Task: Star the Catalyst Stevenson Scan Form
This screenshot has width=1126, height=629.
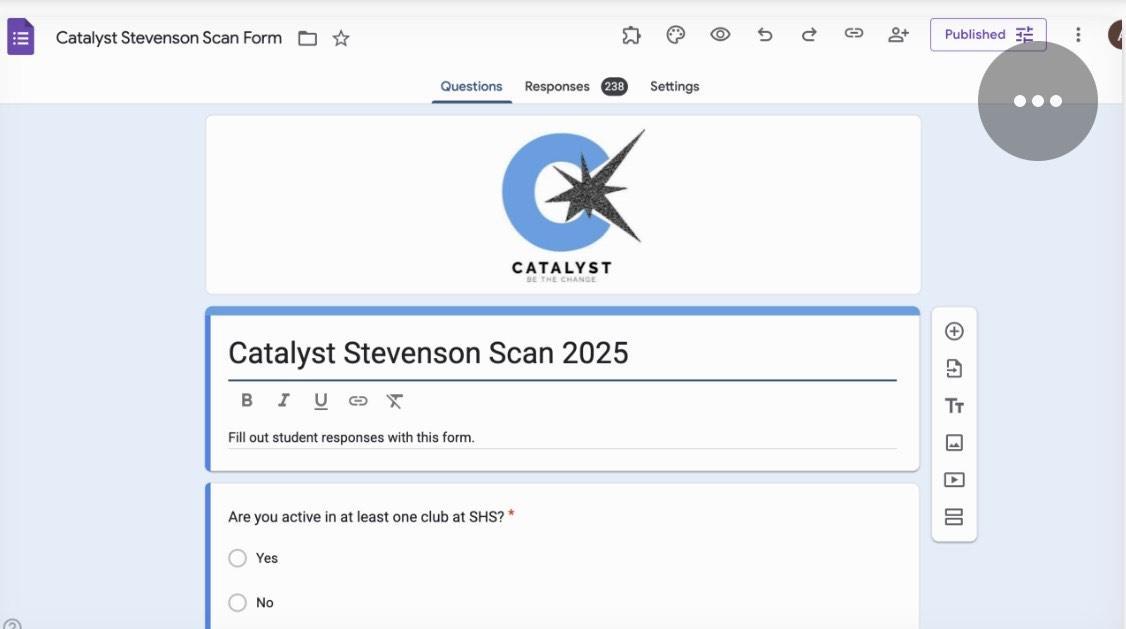Action: 341,38
